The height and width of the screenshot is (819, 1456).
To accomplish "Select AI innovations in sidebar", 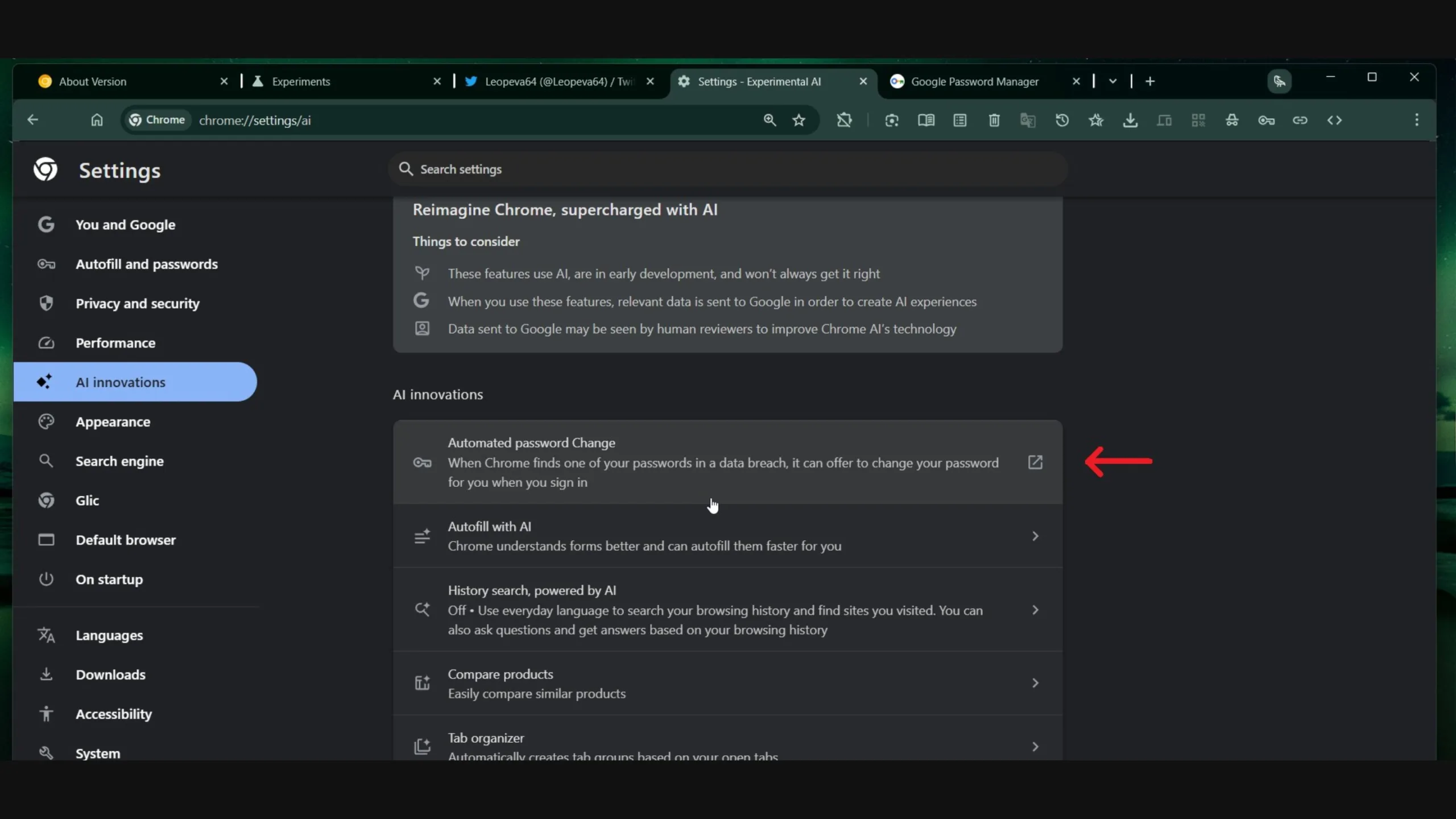I will (135, 382).
